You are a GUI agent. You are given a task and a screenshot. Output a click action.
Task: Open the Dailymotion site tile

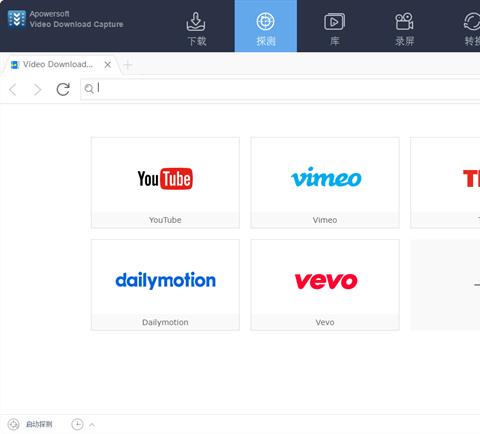pyautogui.click(x=165, y=285)
